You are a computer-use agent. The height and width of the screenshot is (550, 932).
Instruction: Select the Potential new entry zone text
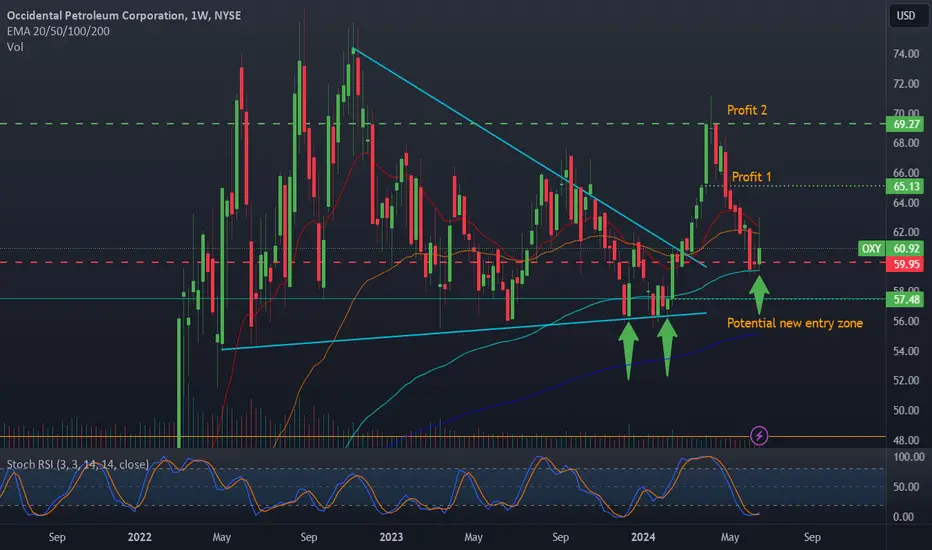pyautogui.click(x=795, y=323)
